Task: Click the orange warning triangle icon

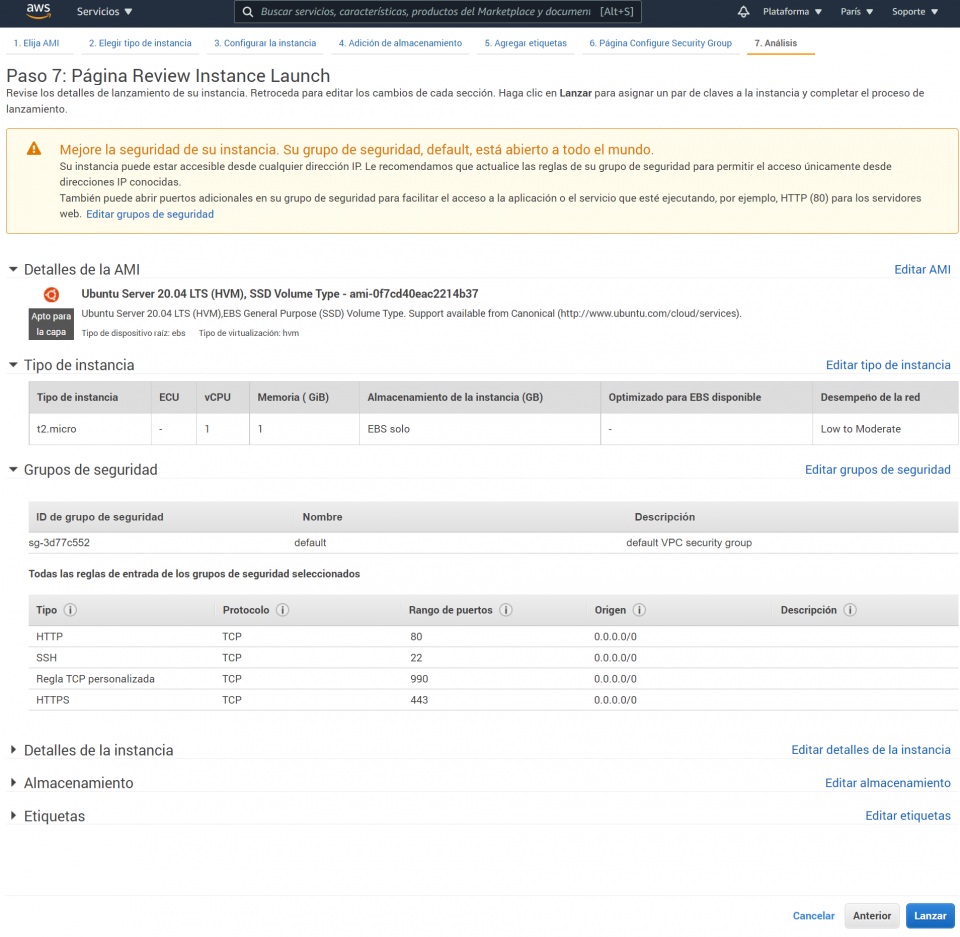Action: tap(34, 149)
